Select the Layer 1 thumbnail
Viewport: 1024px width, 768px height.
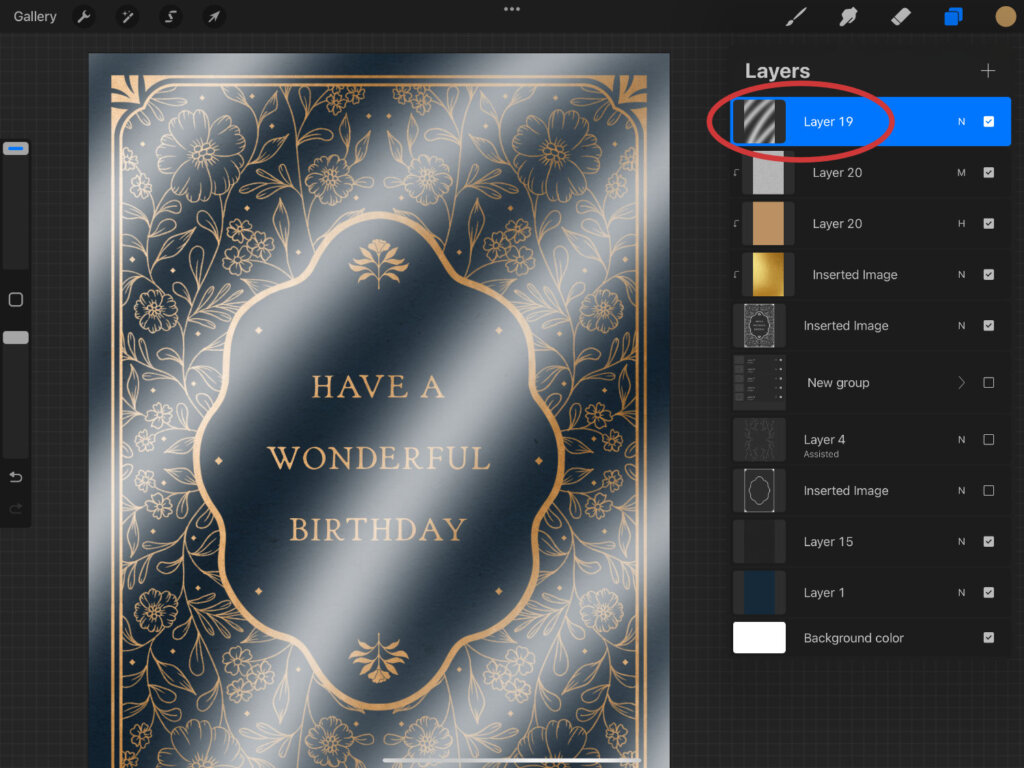pyautogui.click(x=759, y=593)
